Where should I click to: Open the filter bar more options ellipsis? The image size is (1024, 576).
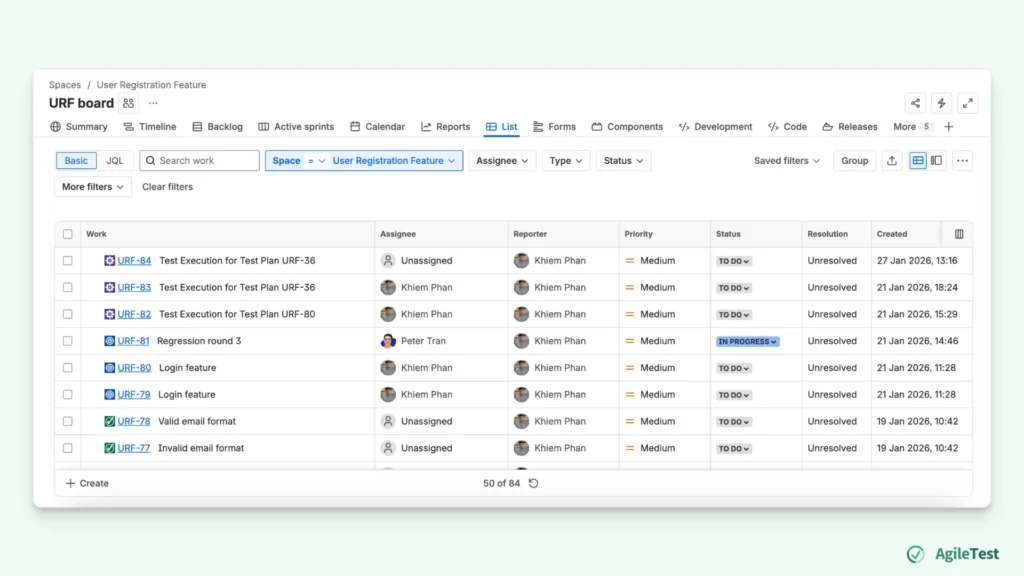[x=962, y=161]
